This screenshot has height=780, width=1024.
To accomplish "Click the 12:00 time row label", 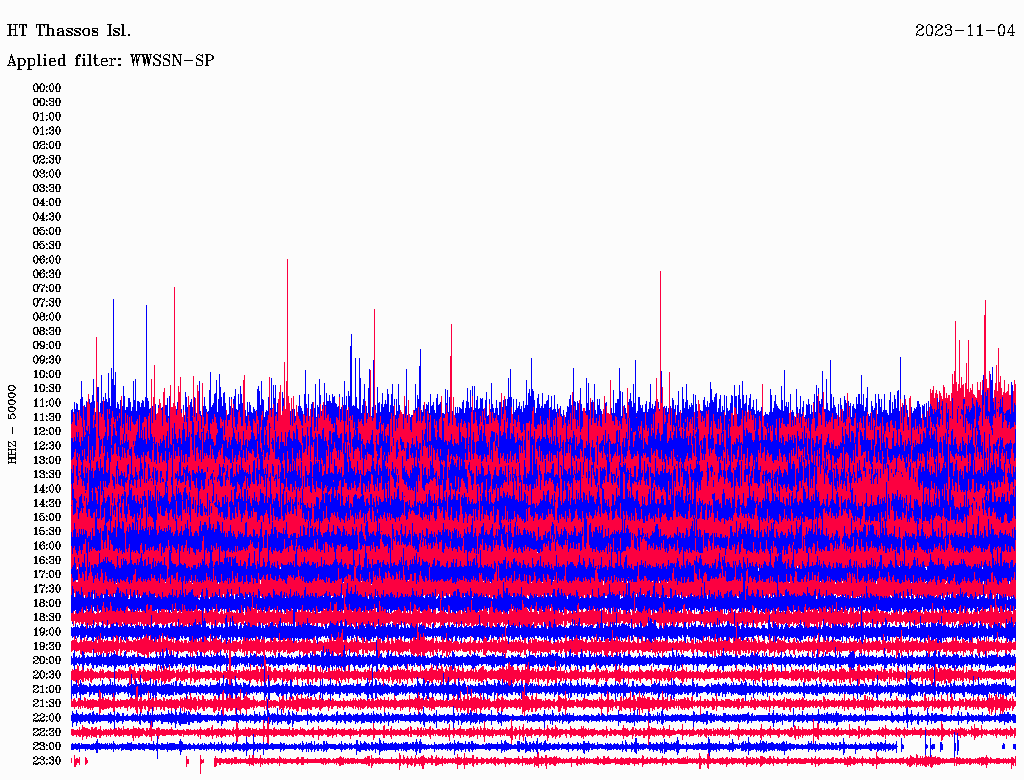I will click(47, 432).
